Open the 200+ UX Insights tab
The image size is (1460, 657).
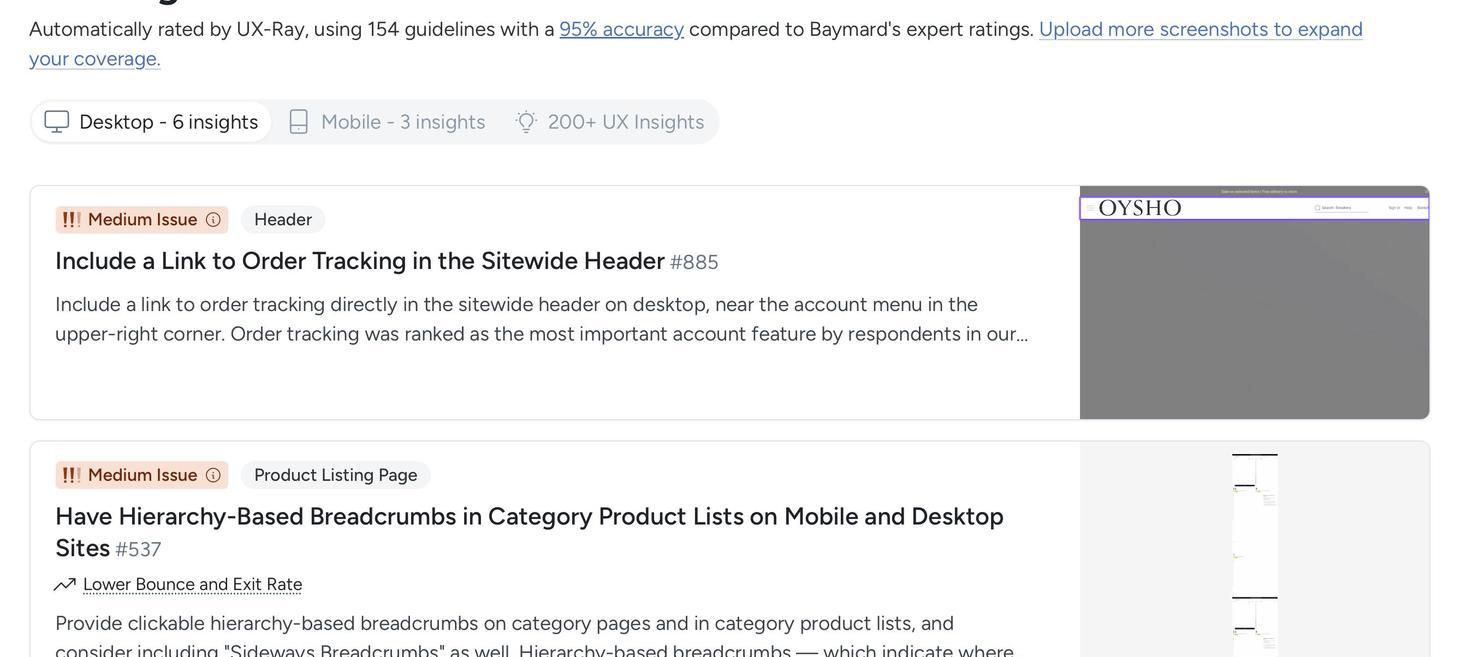tap(612, 122)
